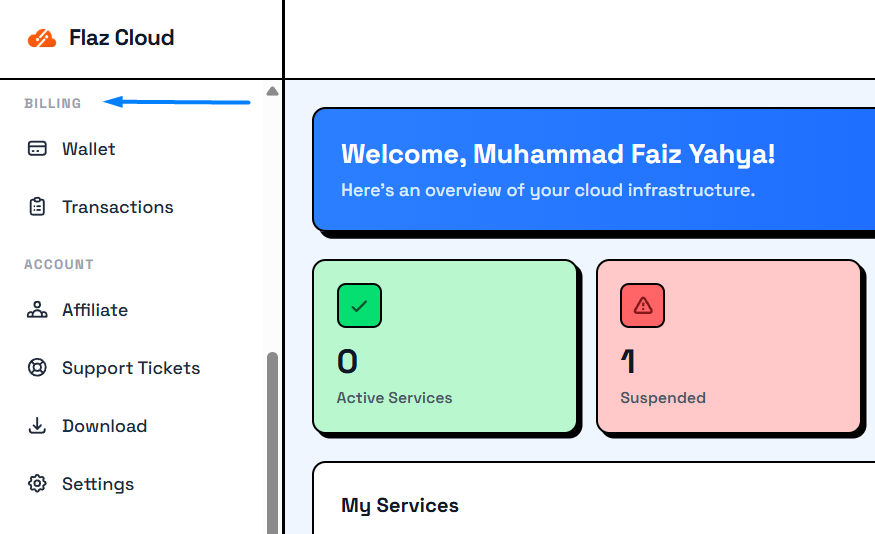
Task: Open the Wallet menu item
Action: [89, 149]
